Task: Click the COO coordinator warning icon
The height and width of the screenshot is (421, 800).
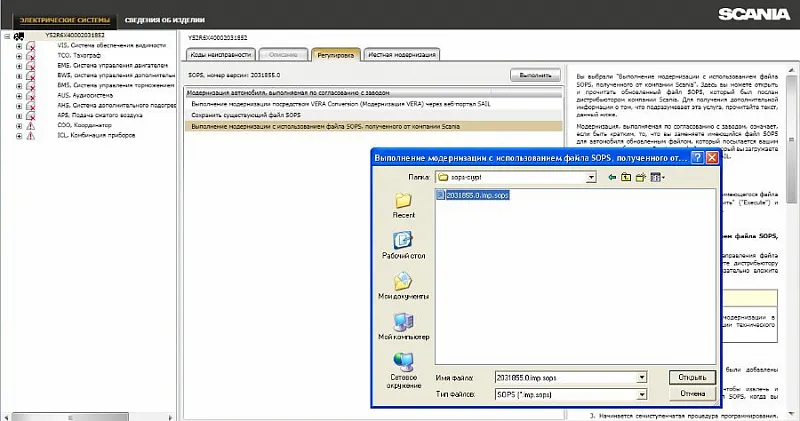Action: point(31,126)
